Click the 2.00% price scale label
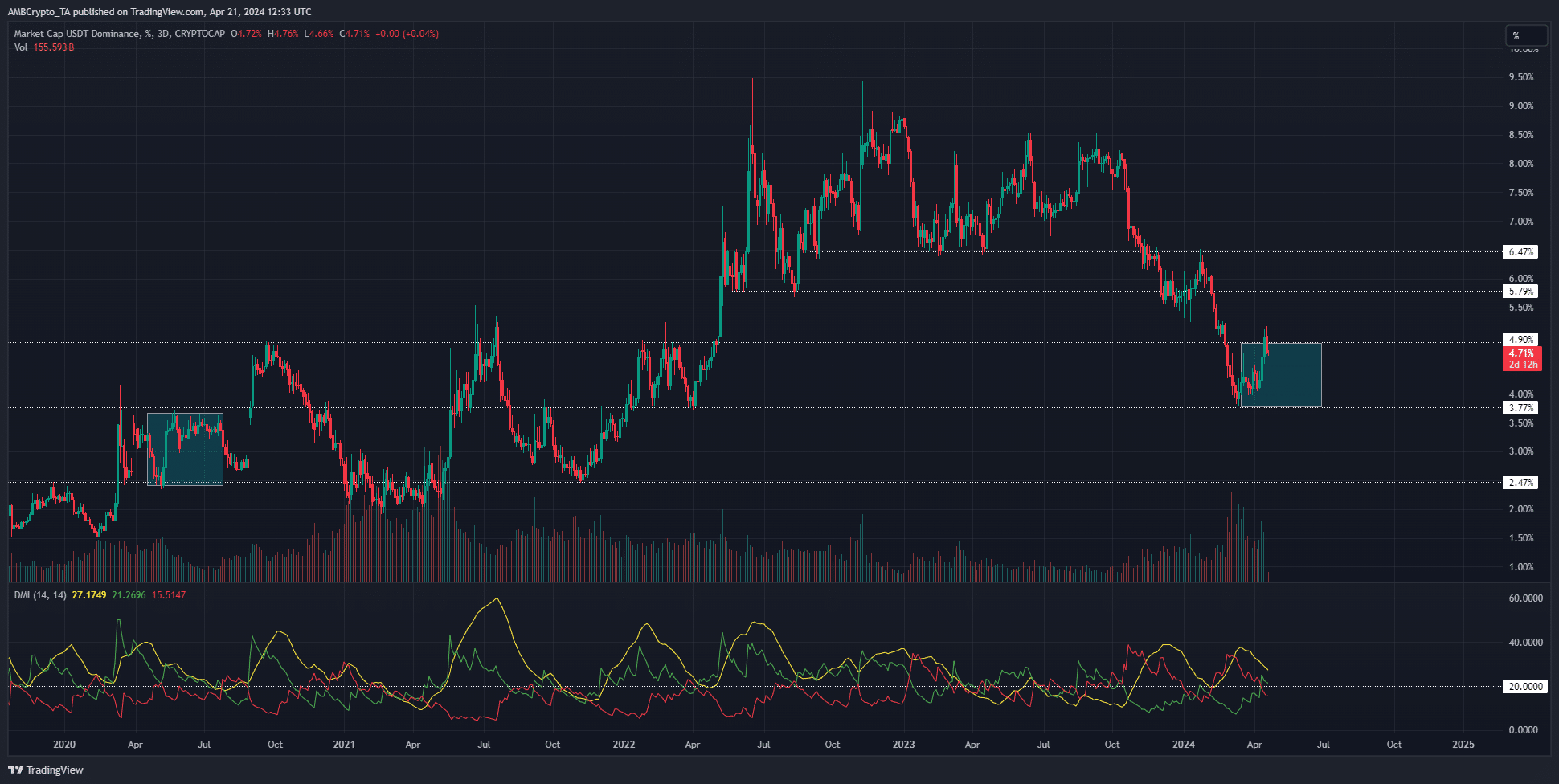 (x=1521, y=509)
